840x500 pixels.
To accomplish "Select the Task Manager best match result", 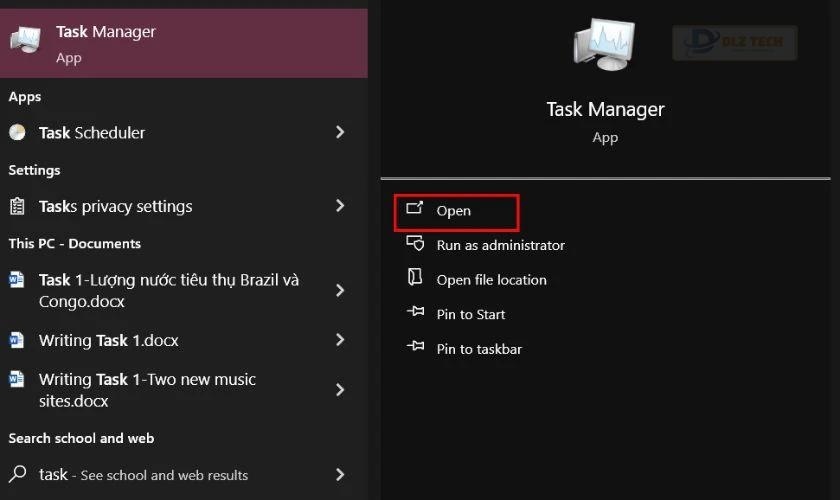I will click(184, 43).
